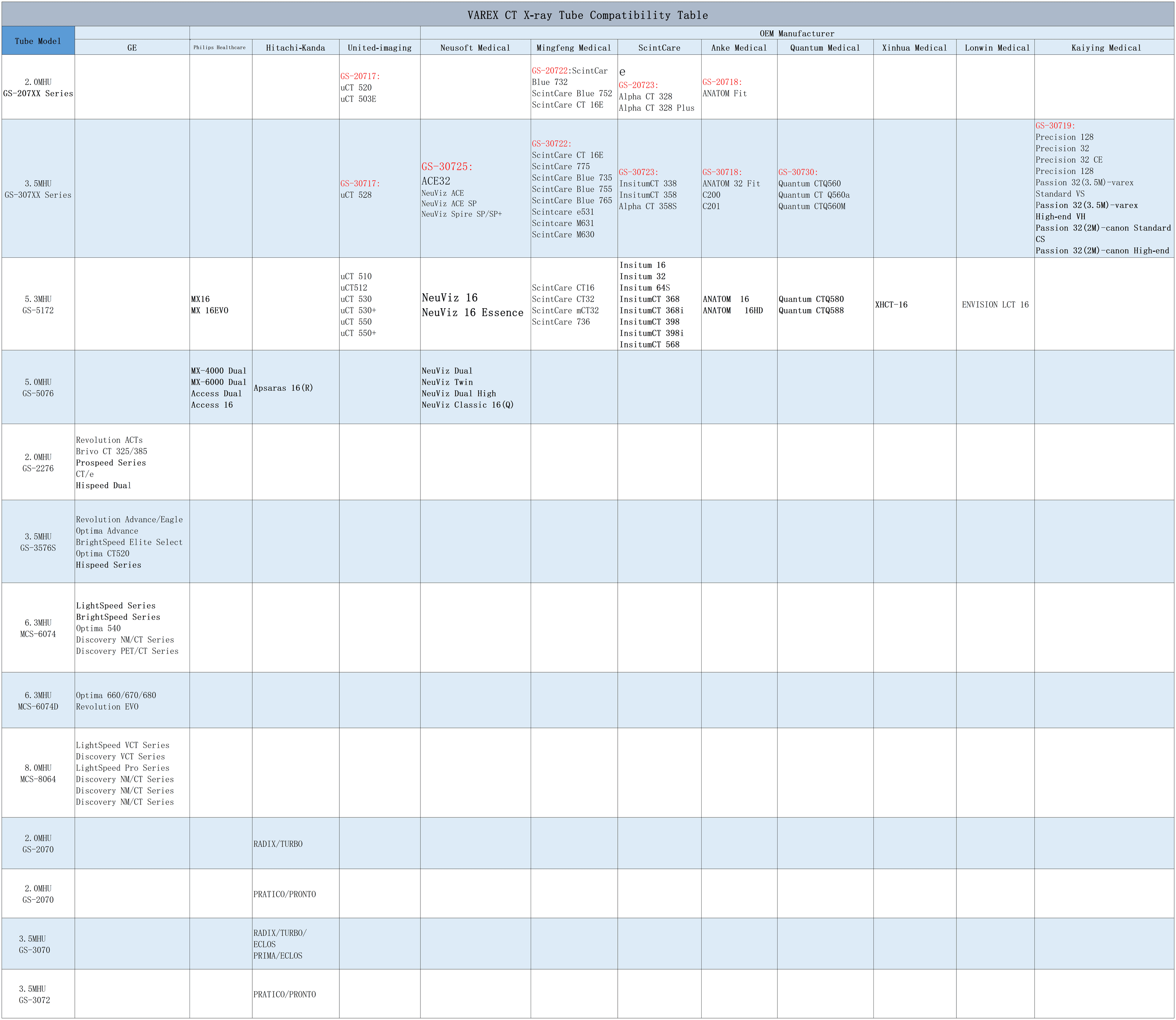The width and height of the screenshot is (1176, 1020).
Task: Select the "GS-3070" tube model label
Action: pyautogui.click(x=35, y=950)
